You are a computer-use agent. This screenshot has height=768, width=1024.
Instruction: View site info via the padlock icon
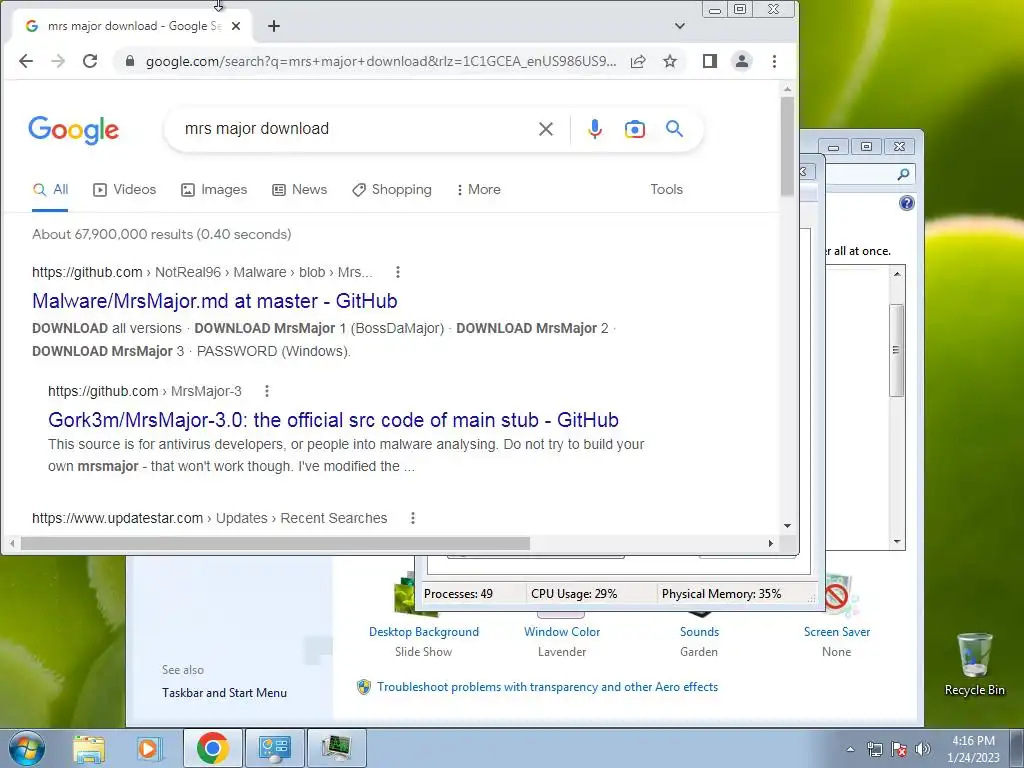(x=129, y=61)
